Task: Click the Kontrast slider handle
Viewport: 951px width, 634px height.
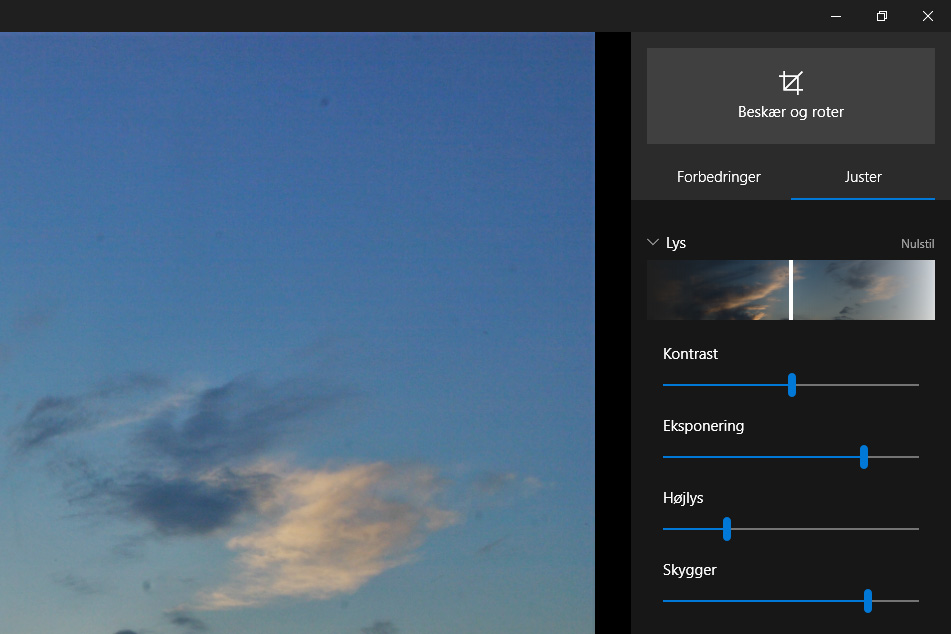Action: click(792, 385)
